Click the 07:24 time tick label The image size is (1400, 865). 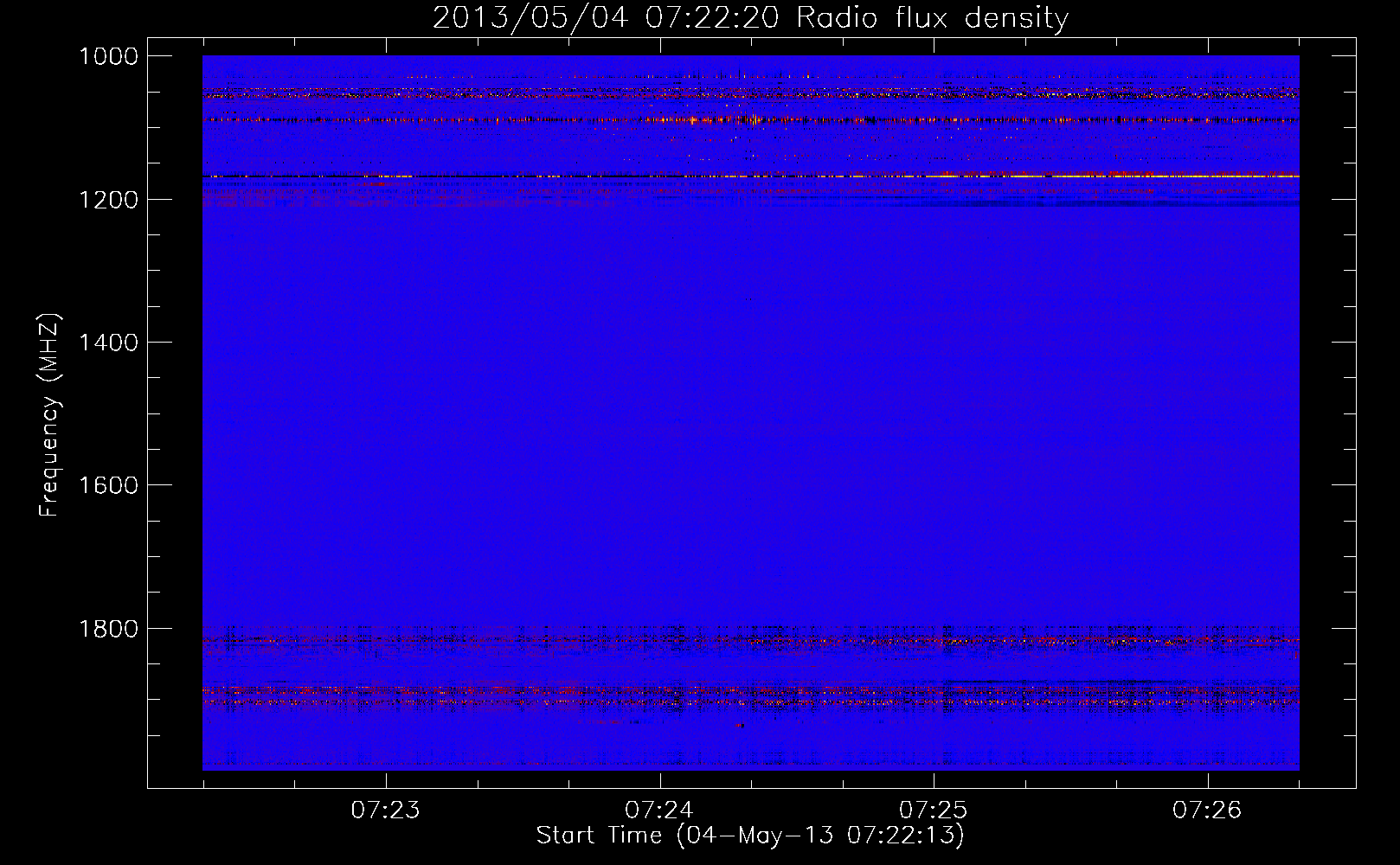tap(660, 810)
